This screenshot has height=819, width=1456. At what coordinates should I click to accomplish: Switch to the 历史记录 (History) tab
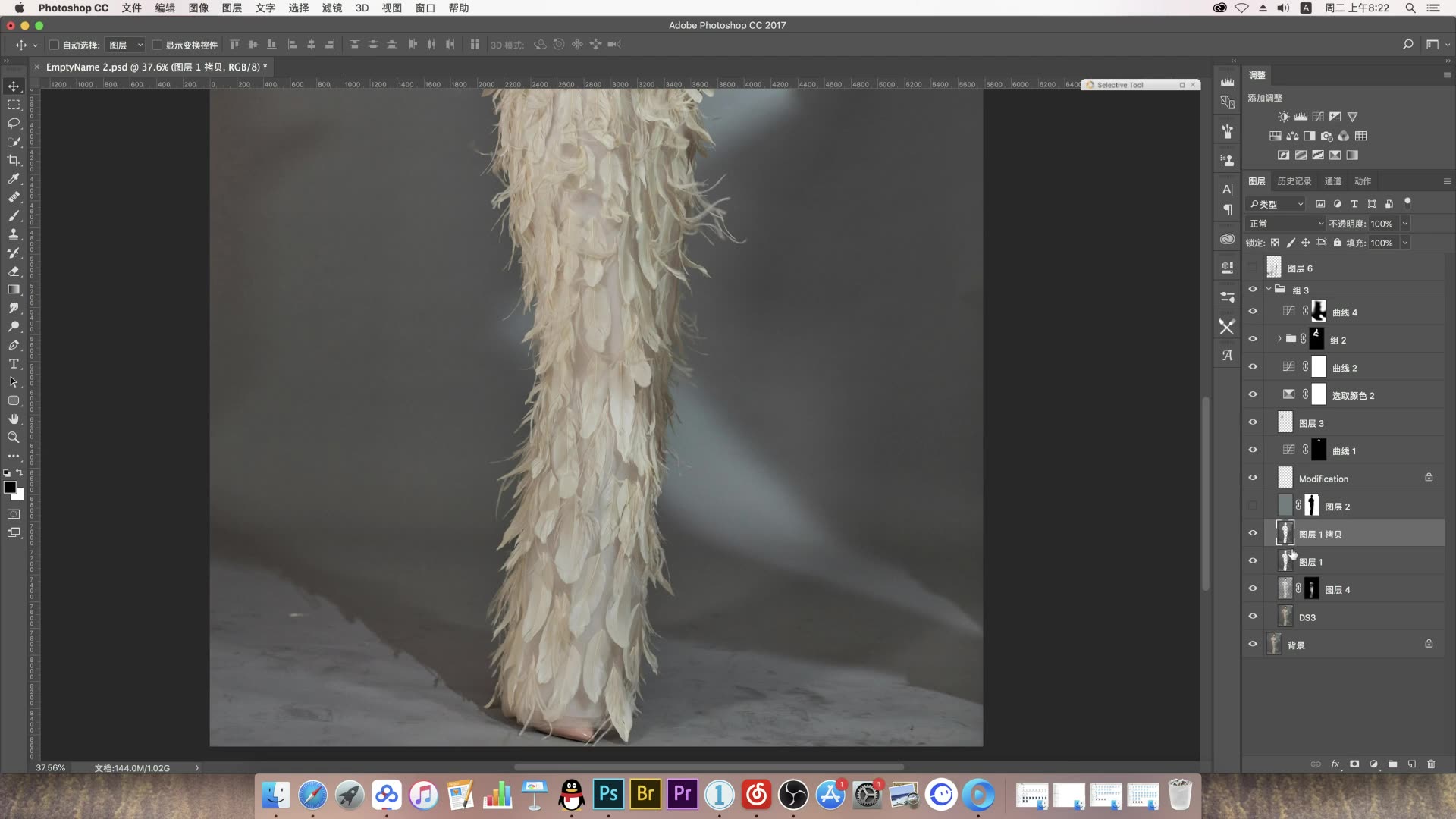click(x=1294, y=181)
